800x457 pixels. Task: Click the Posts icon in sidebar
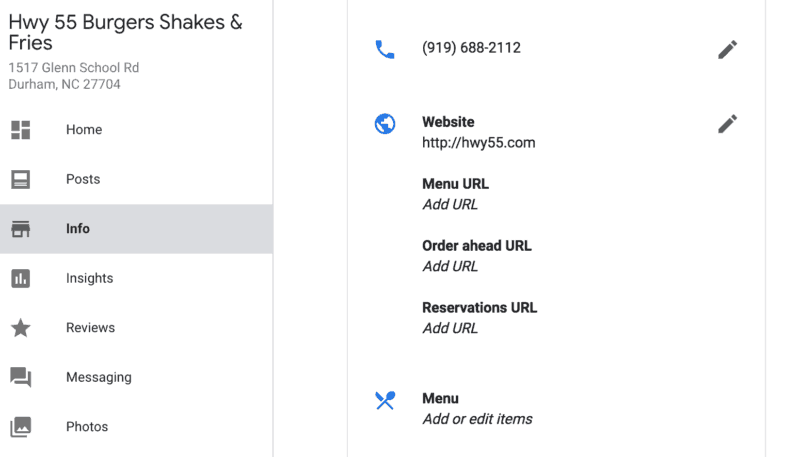[x=21, y=180]
